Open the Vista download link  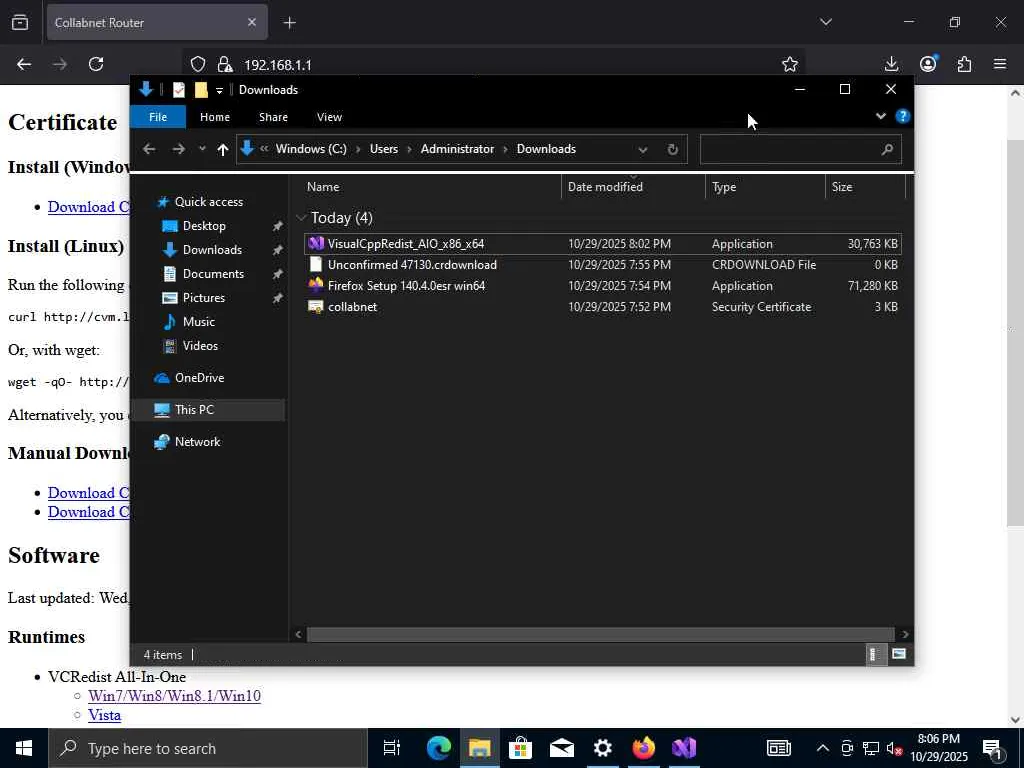point(104,715)
